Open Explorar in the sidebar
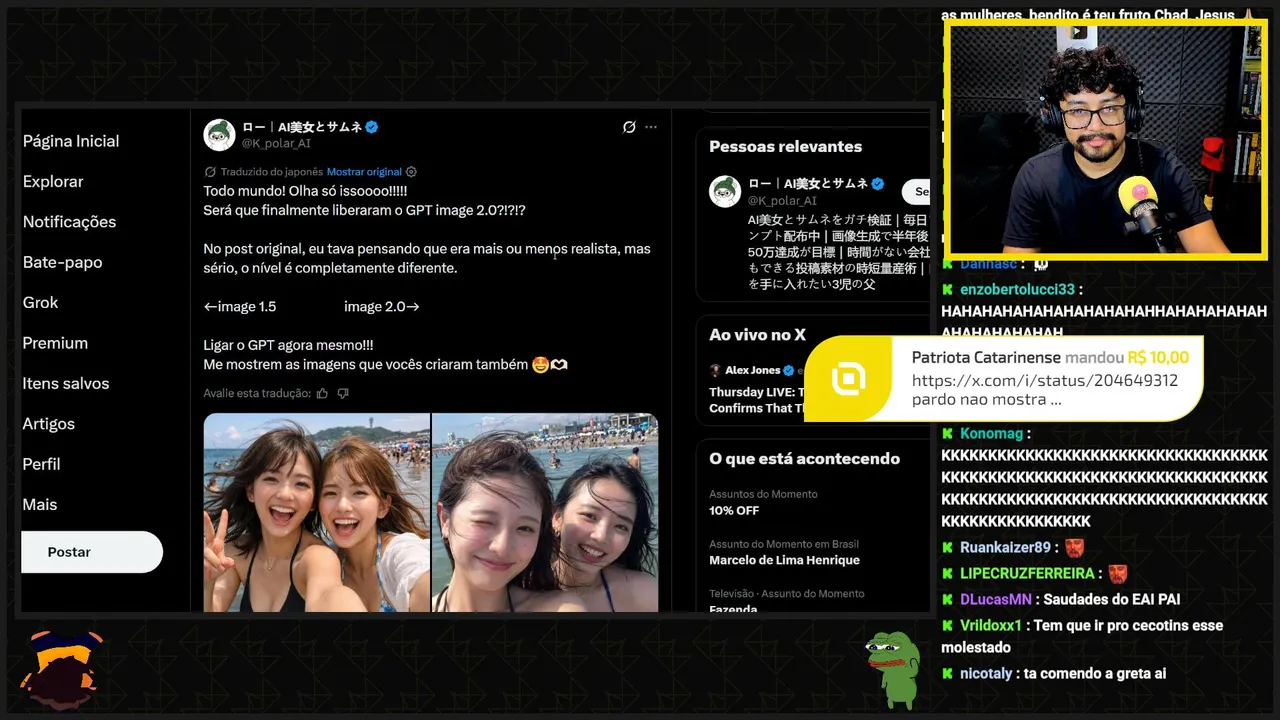The width and height of the screenshot is (1280, 720). click(53, 182)
